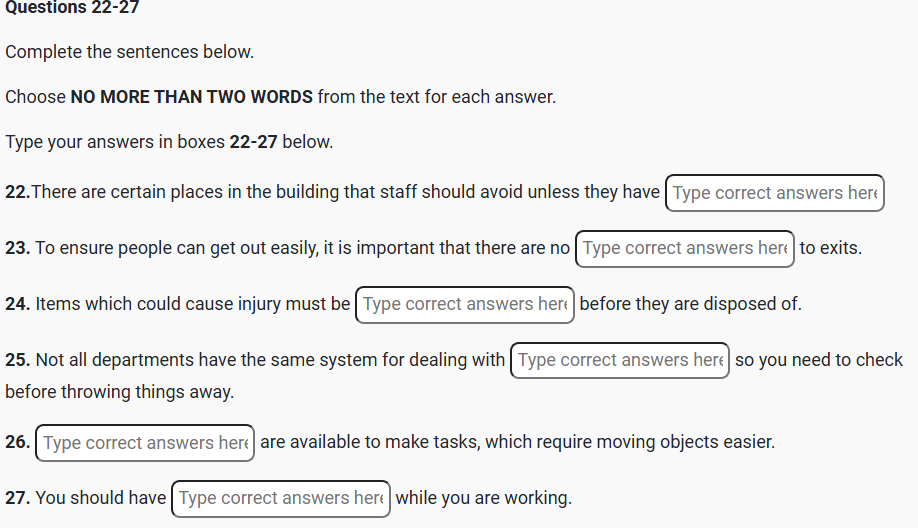Click the "to exits." text after box 23
This screenshot has height=528, width=918.
pyautogui.click(x=830, y=248)
